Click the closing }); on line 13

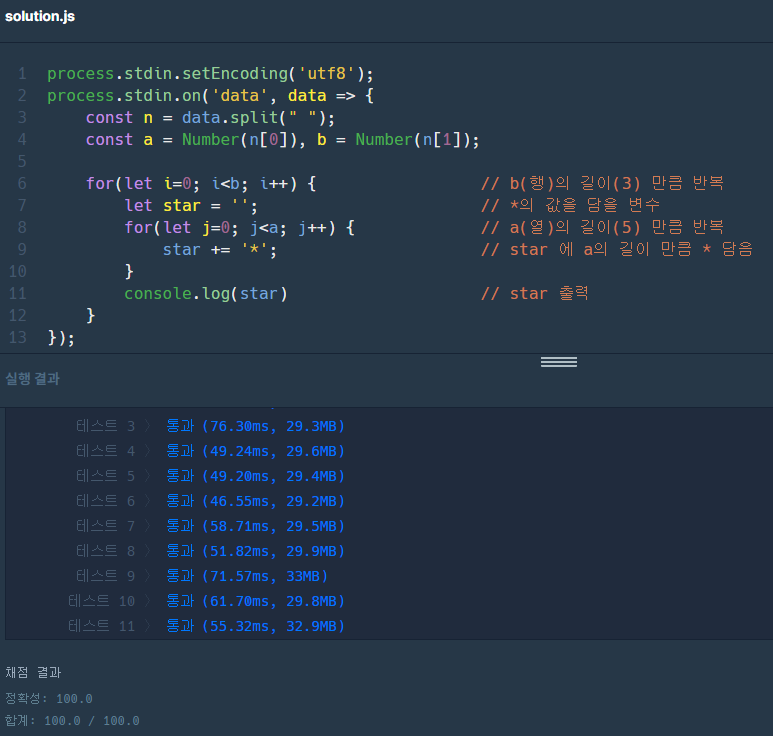click(61, 338)
